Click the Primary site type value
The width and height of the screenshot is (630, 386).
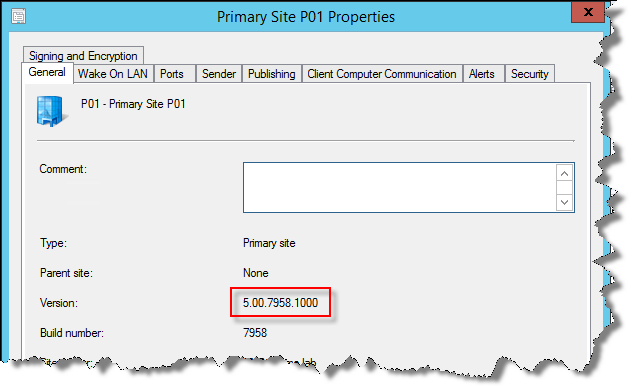point(269,243)
